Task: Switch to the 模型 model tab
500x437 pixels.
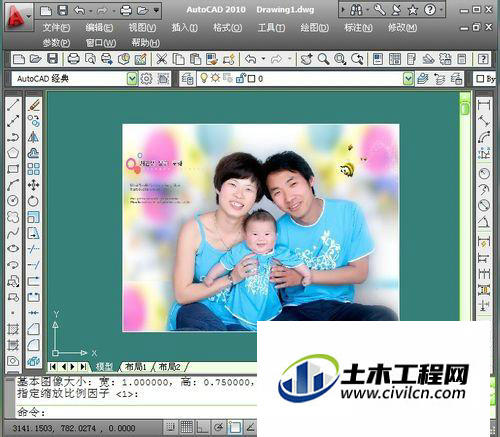Action: pyautogui.click(x=104, y=367)
